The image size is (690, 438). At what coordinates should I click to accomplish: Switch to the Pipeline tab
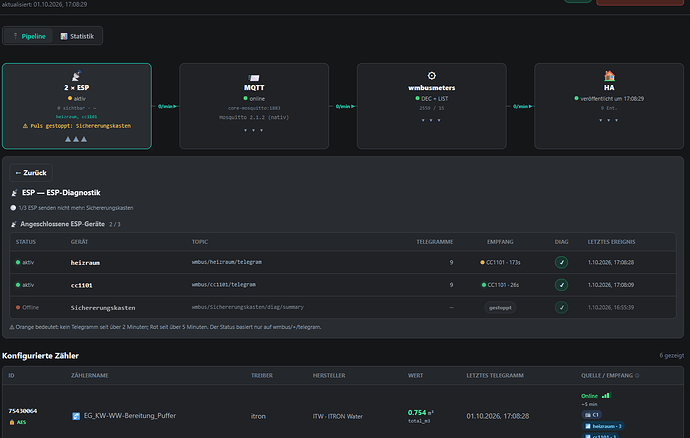29,36
